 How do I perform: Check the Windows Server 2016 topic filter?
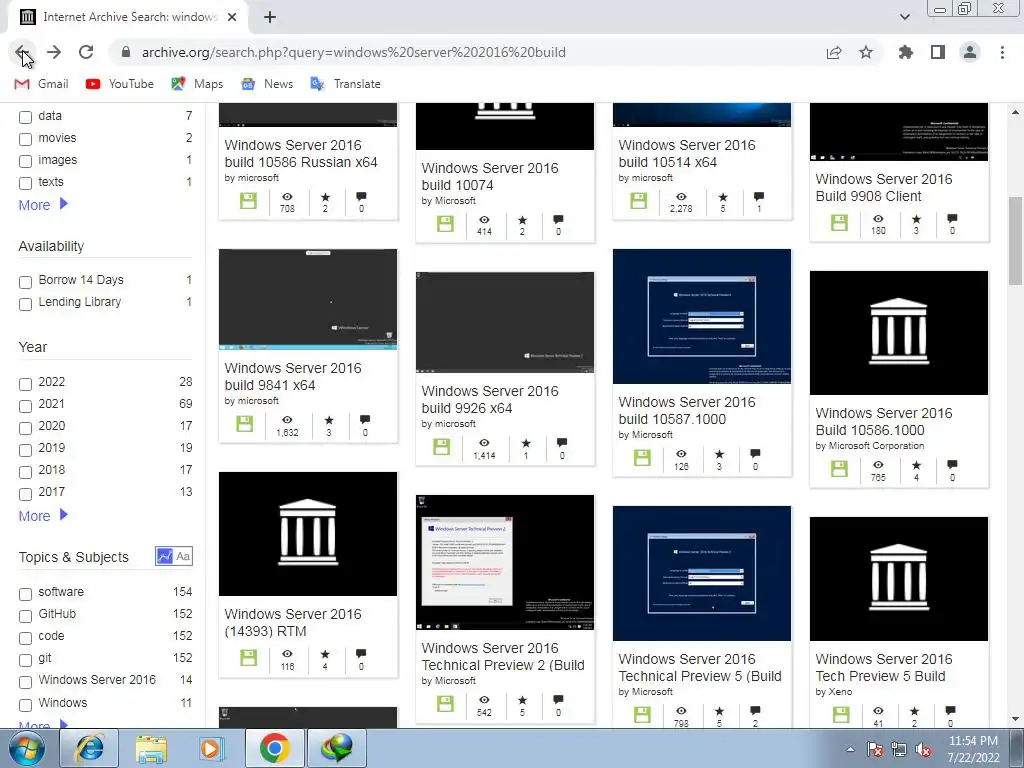tap(25, 682)
